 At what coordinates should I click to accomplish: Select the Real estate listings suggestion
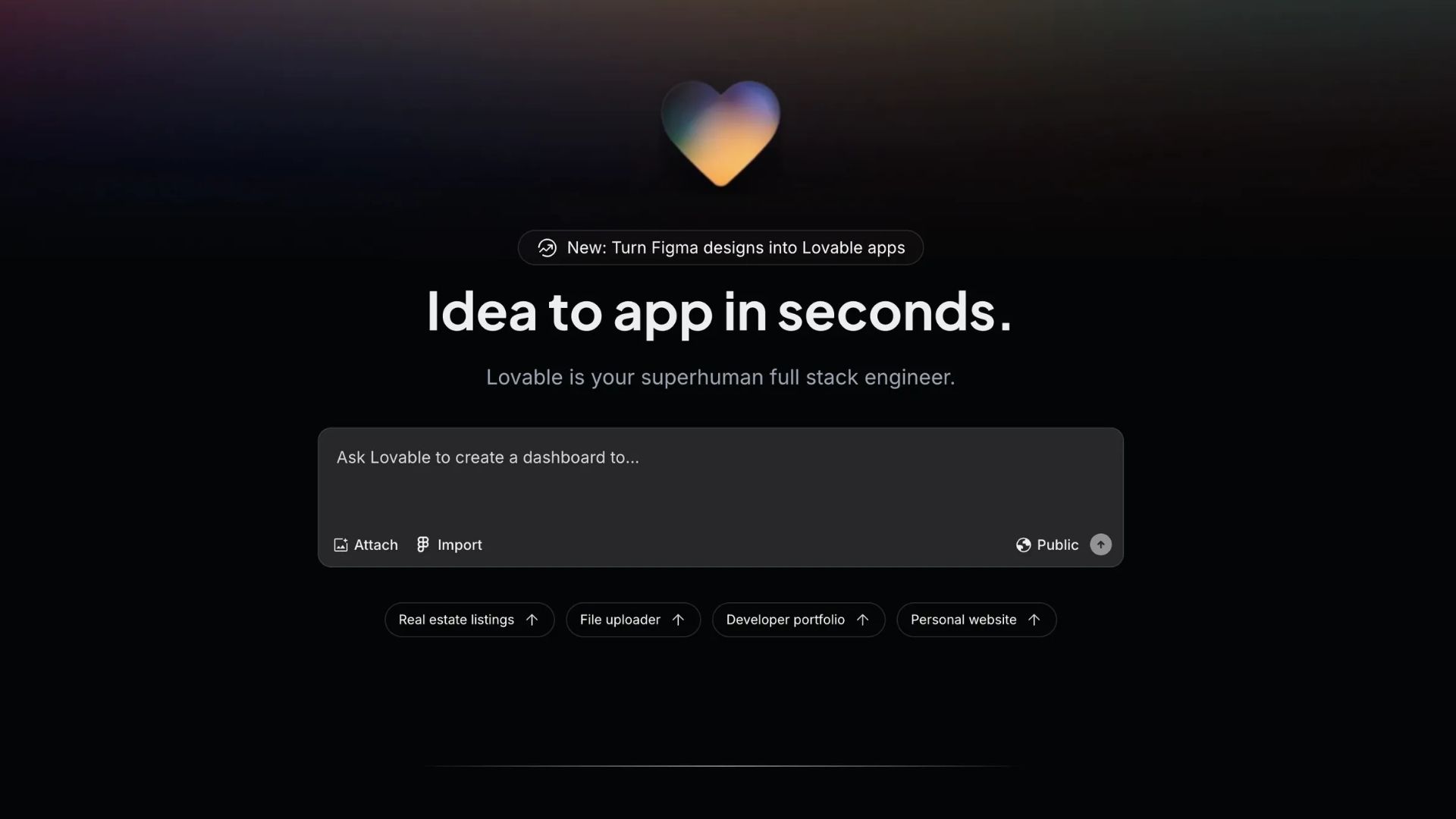469,620
